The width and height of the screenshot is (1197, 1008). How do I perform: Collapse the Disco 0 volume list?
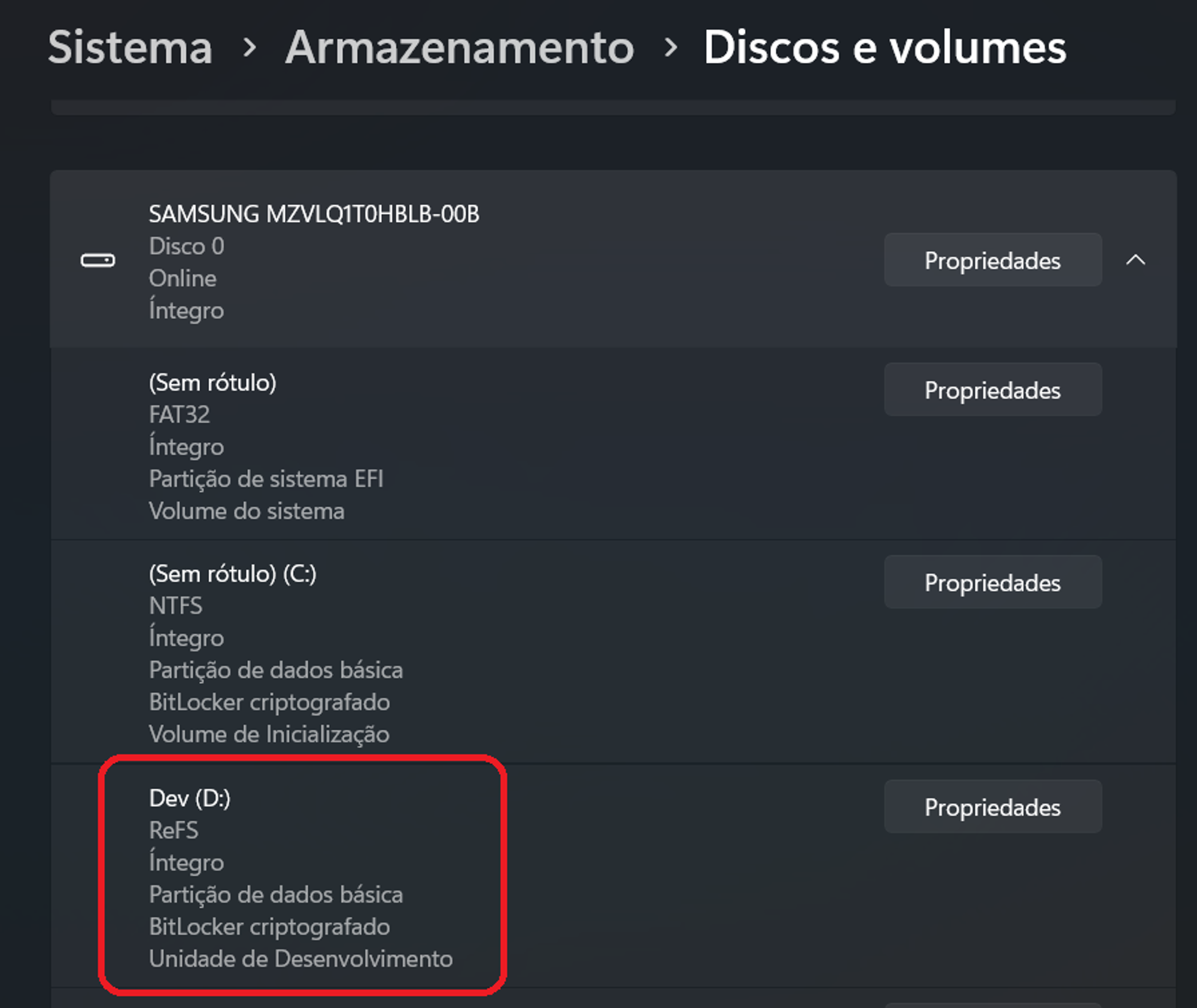(x=1135, y=261)
